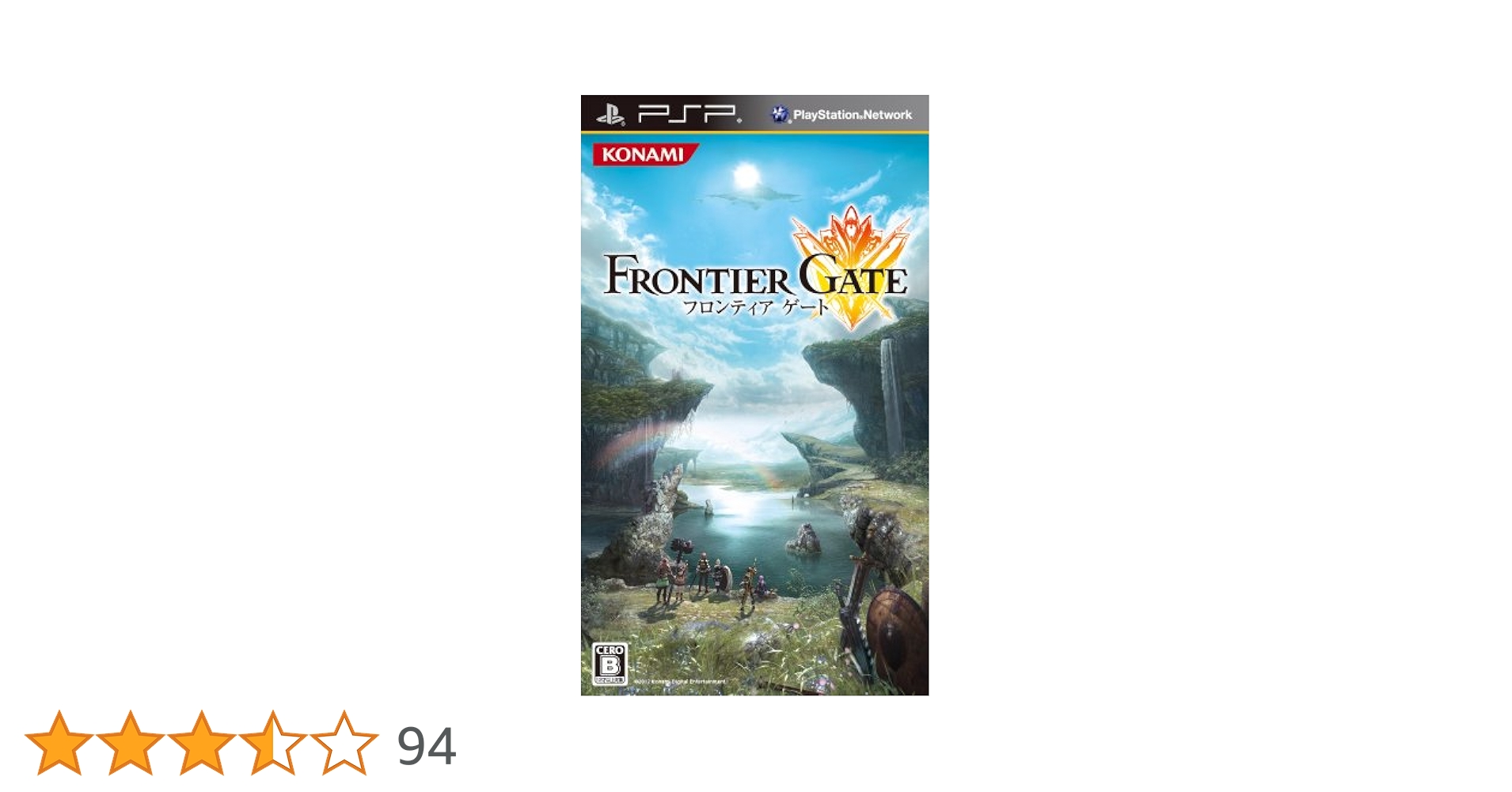Click the CERO B rating badge
This screenshot has height=792, width=1512.
610,664
